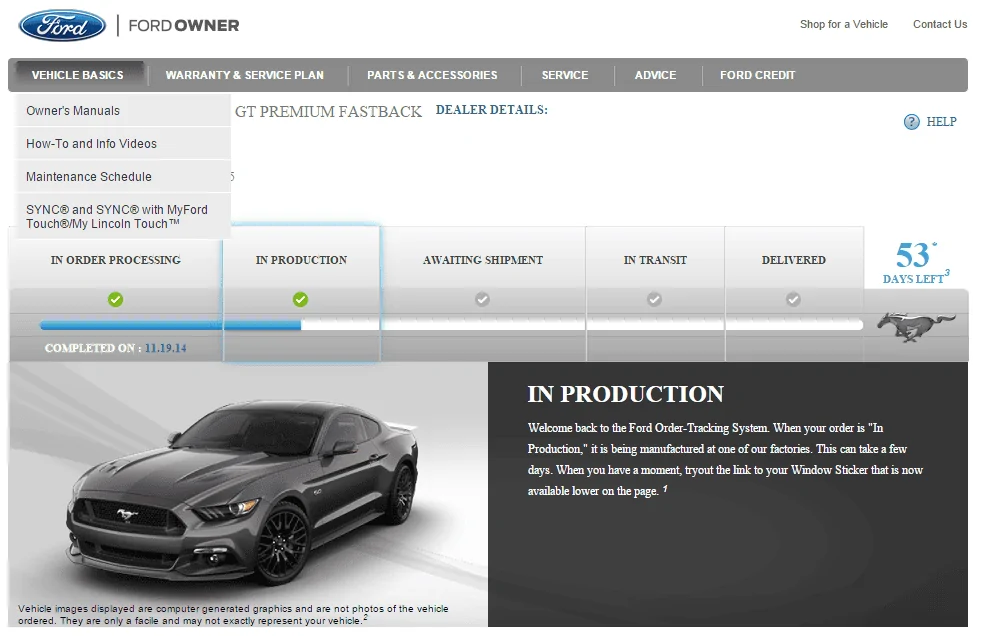Click the HELP link text
This screenshot has height=636, width=986.
(x=941, y=122)
